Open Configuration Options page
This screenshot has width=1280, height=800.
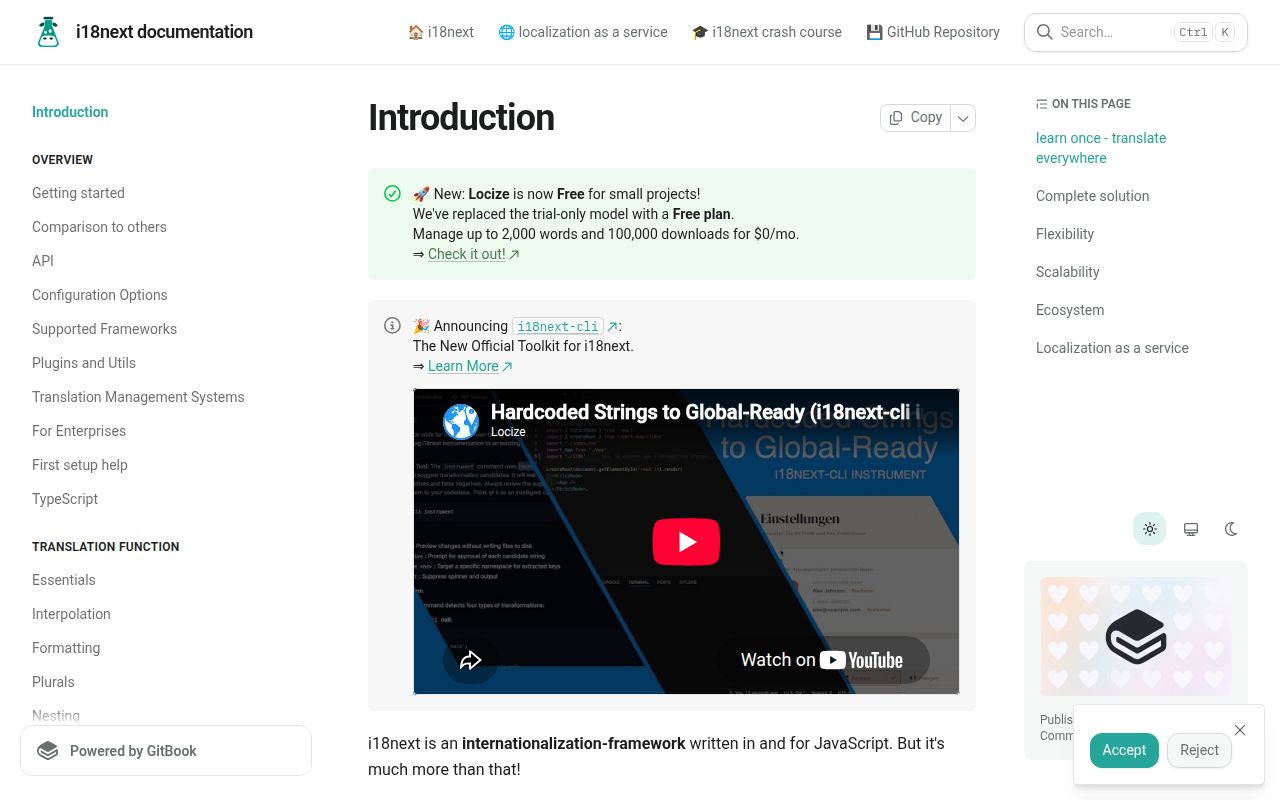100,295
